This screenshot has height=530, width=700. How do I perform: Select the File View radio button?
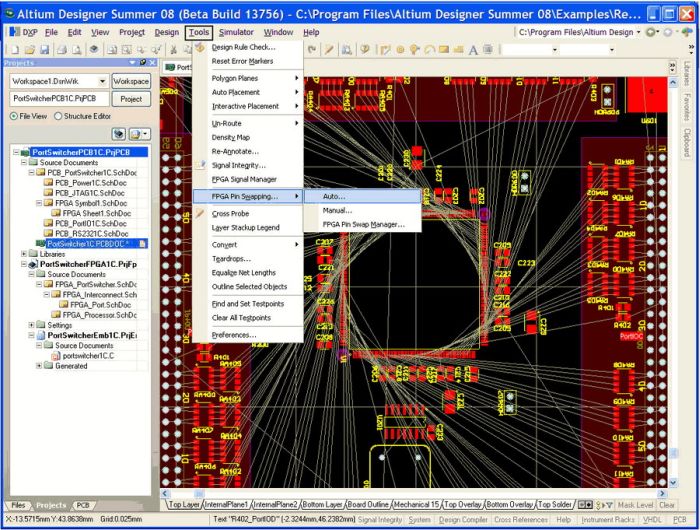point(14,116)
